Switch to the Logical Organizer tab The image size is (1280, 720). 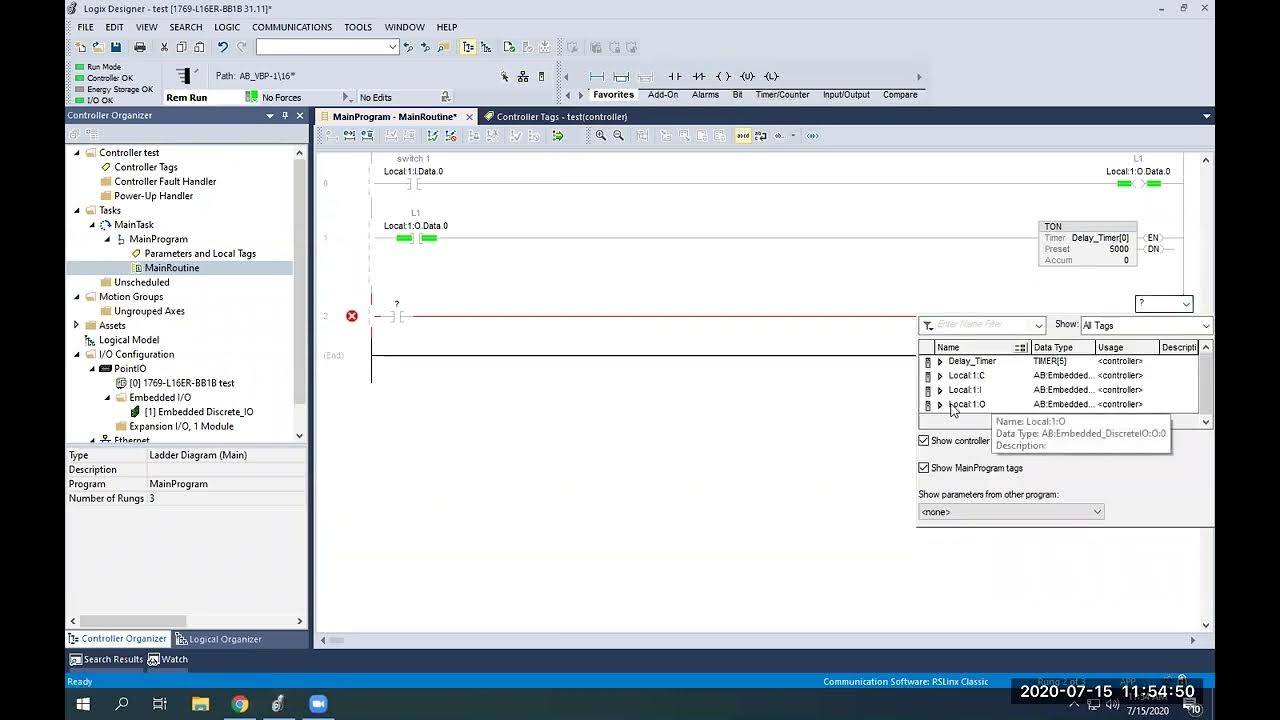[x=218, y=639]
